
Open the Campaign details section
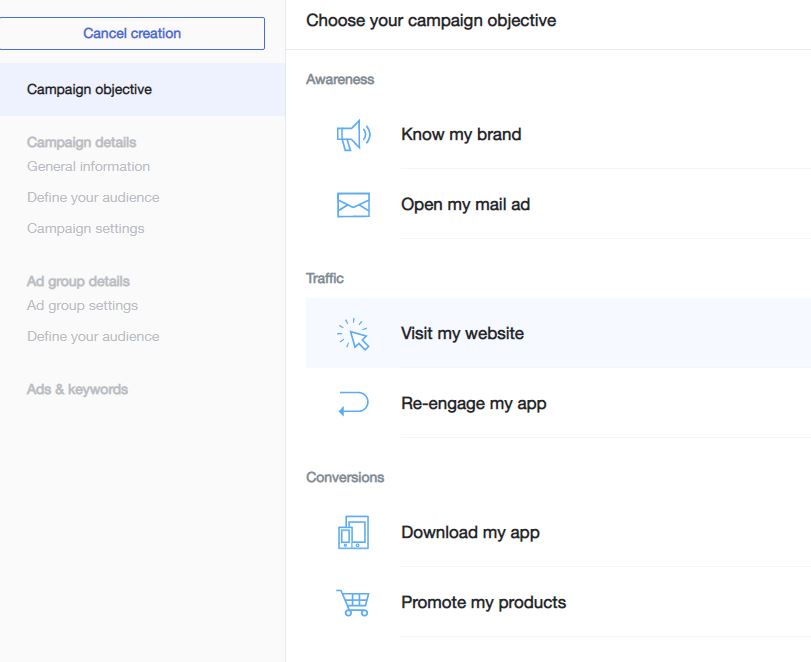coord(81,142)
